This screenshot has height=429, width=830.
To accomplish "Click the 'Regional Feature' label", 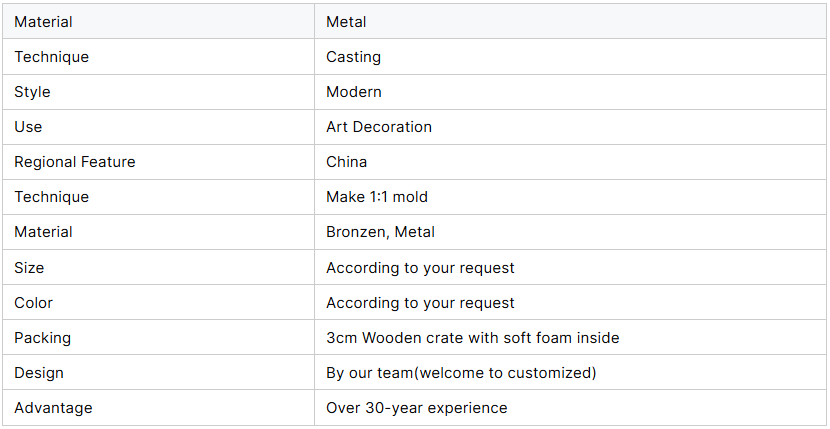I will point(75,162).
